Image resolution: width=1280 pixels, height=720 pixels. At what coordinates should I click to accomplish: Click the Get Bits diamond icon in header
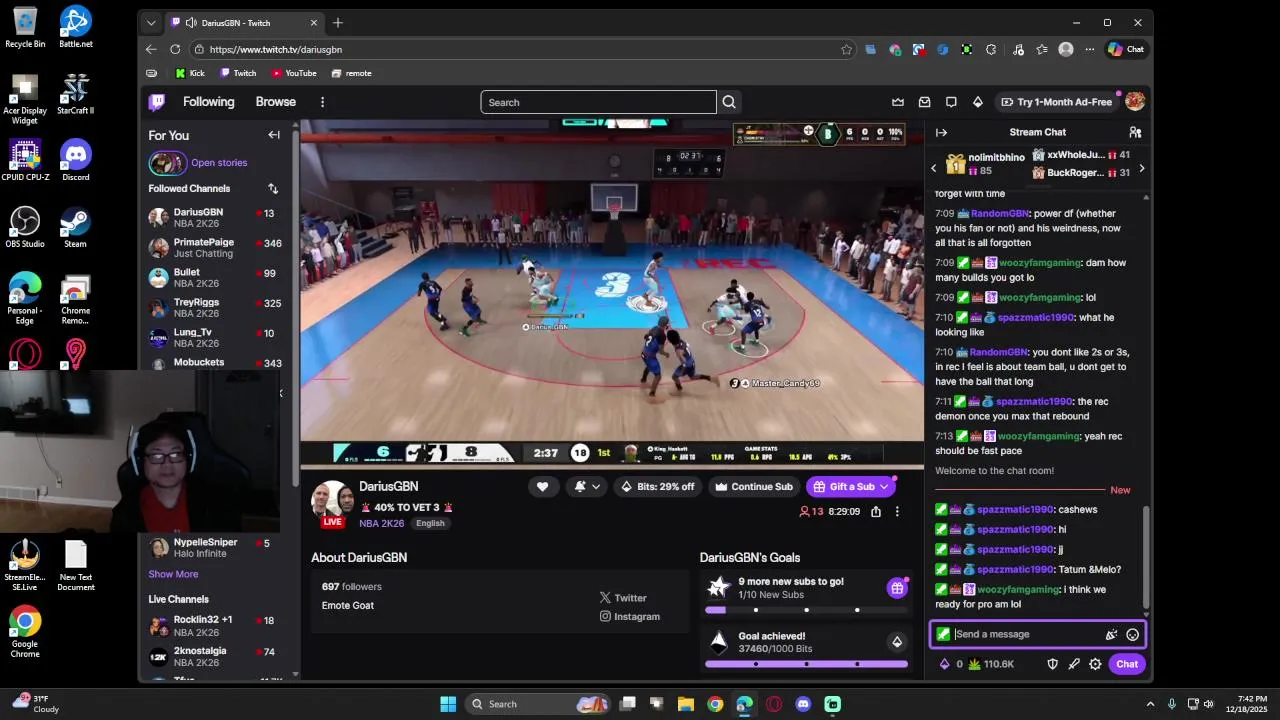pyautogui.click(x=978, y=102)
